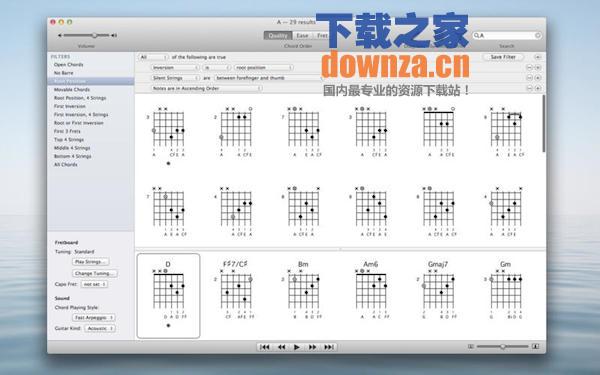Viewport: 600px width, 375px height.
Task: Click the skip-to-start playback button
Action: (x=264, y=347)
